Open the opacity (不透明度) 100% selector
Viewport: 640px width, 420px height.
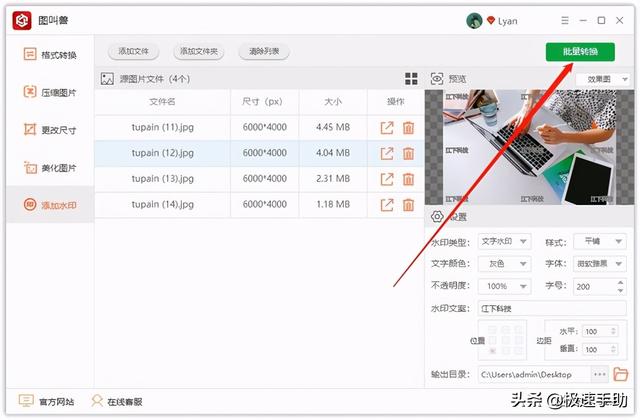pyautogui.click(x=504, y=286)
